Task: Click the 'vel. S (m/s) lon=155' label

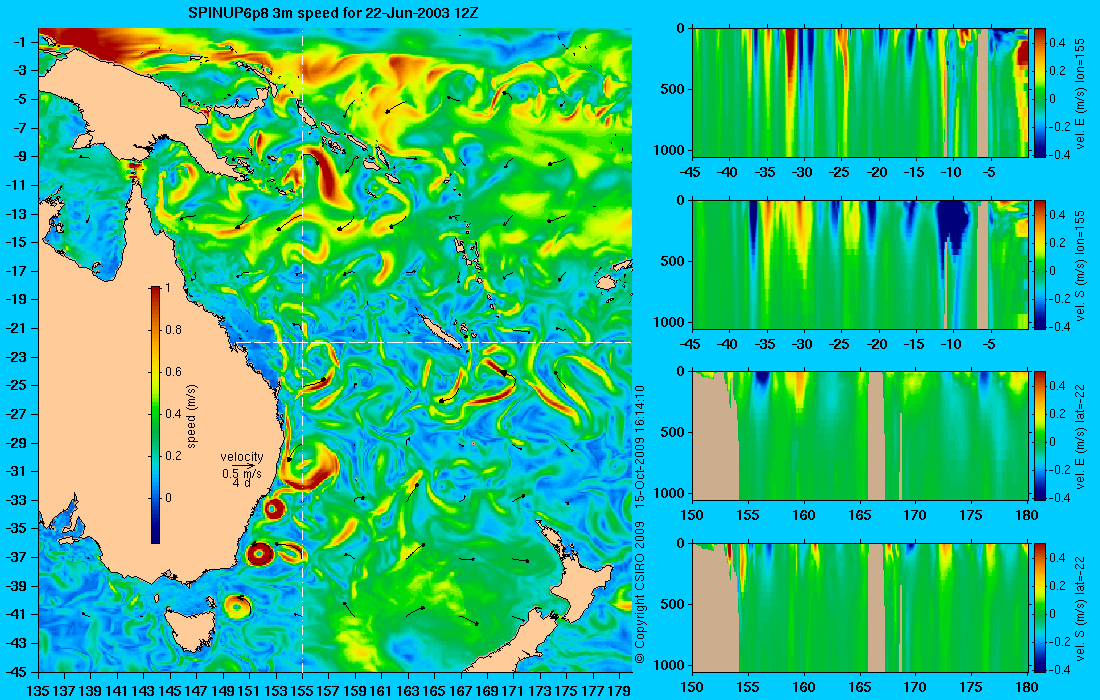Action: 1080,264
